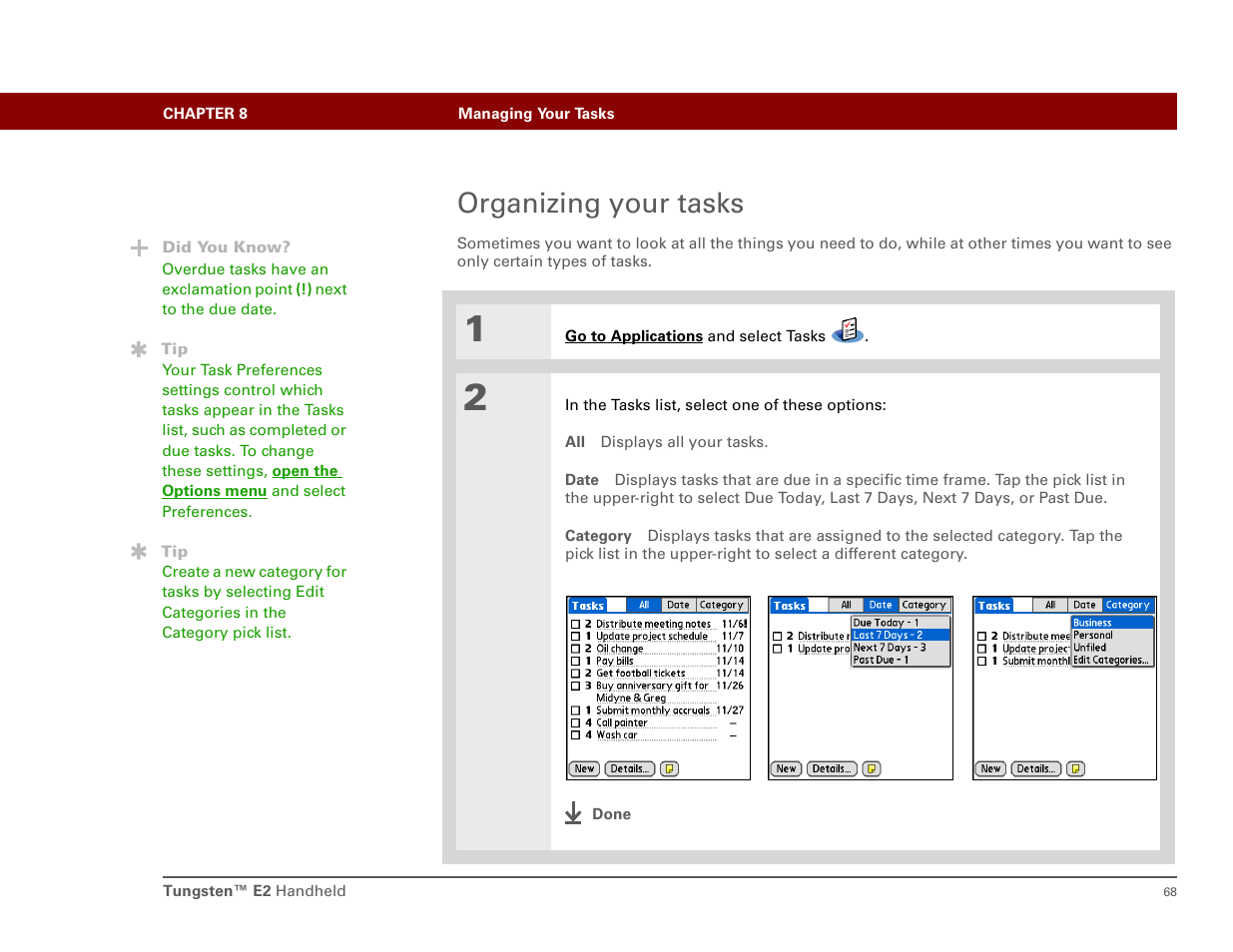The image size is (1233, 952).
Task: Tap New in the all-tasks screen
Action: pos(585,769)
